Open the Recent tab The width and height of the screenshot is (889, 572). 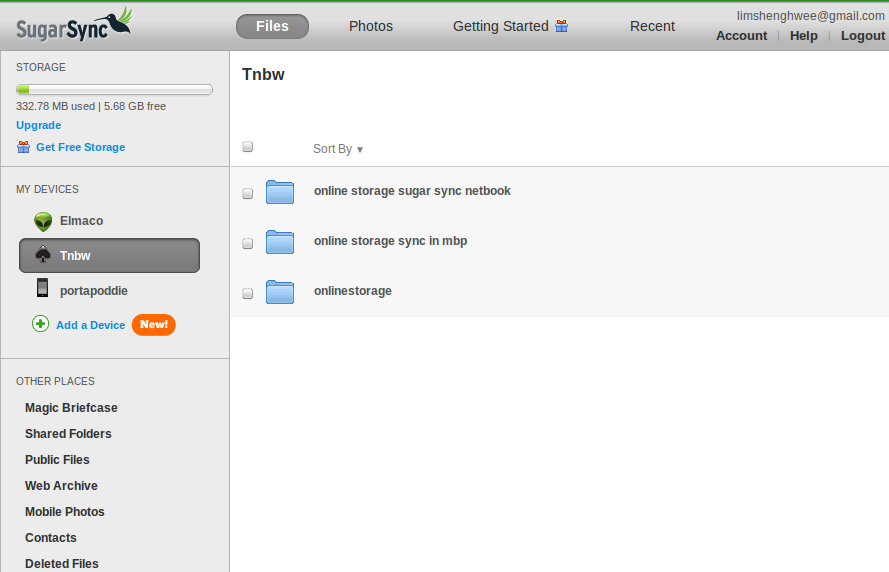coord(652,27)
